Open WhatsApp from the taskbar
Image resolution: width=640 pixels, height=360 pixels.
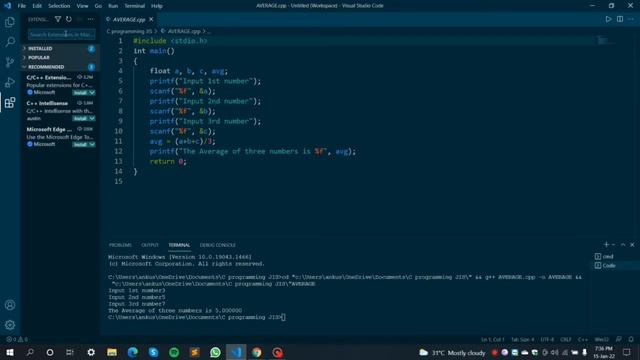(215, 352)
